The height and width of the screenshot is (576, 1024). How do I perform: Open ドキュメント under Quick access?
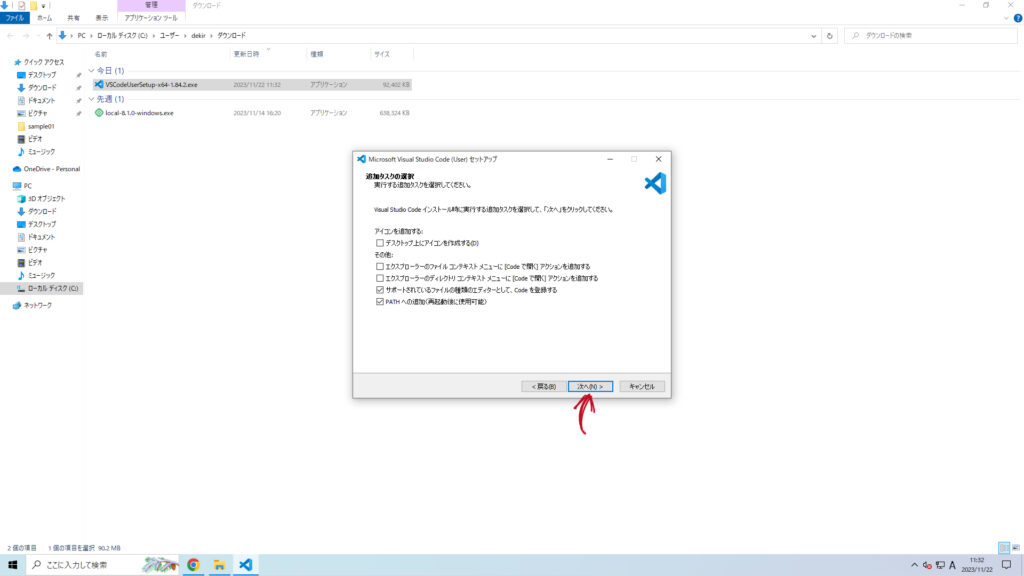coord(41,101)
